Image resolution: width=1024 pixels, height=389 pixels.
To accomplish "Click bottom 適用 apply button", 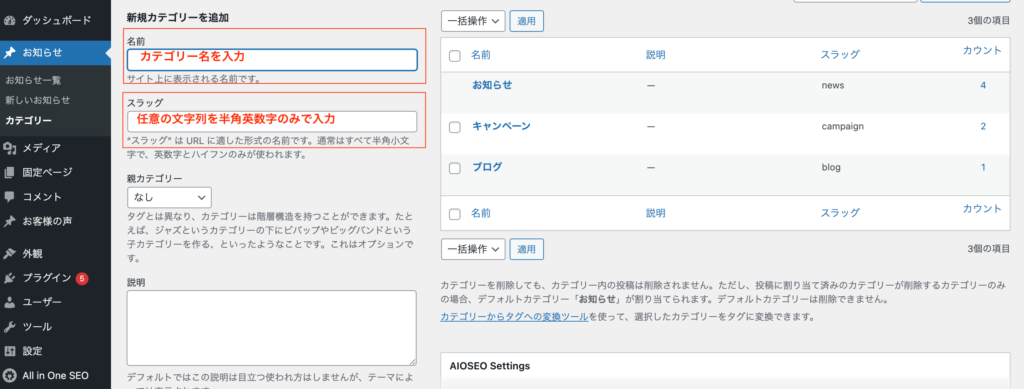I will click(x=526, y=249).
